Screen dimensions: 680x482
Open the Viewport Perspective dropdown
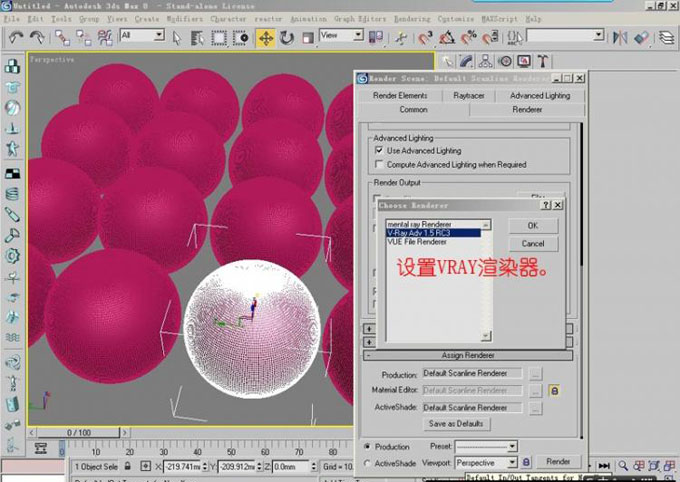511,463
